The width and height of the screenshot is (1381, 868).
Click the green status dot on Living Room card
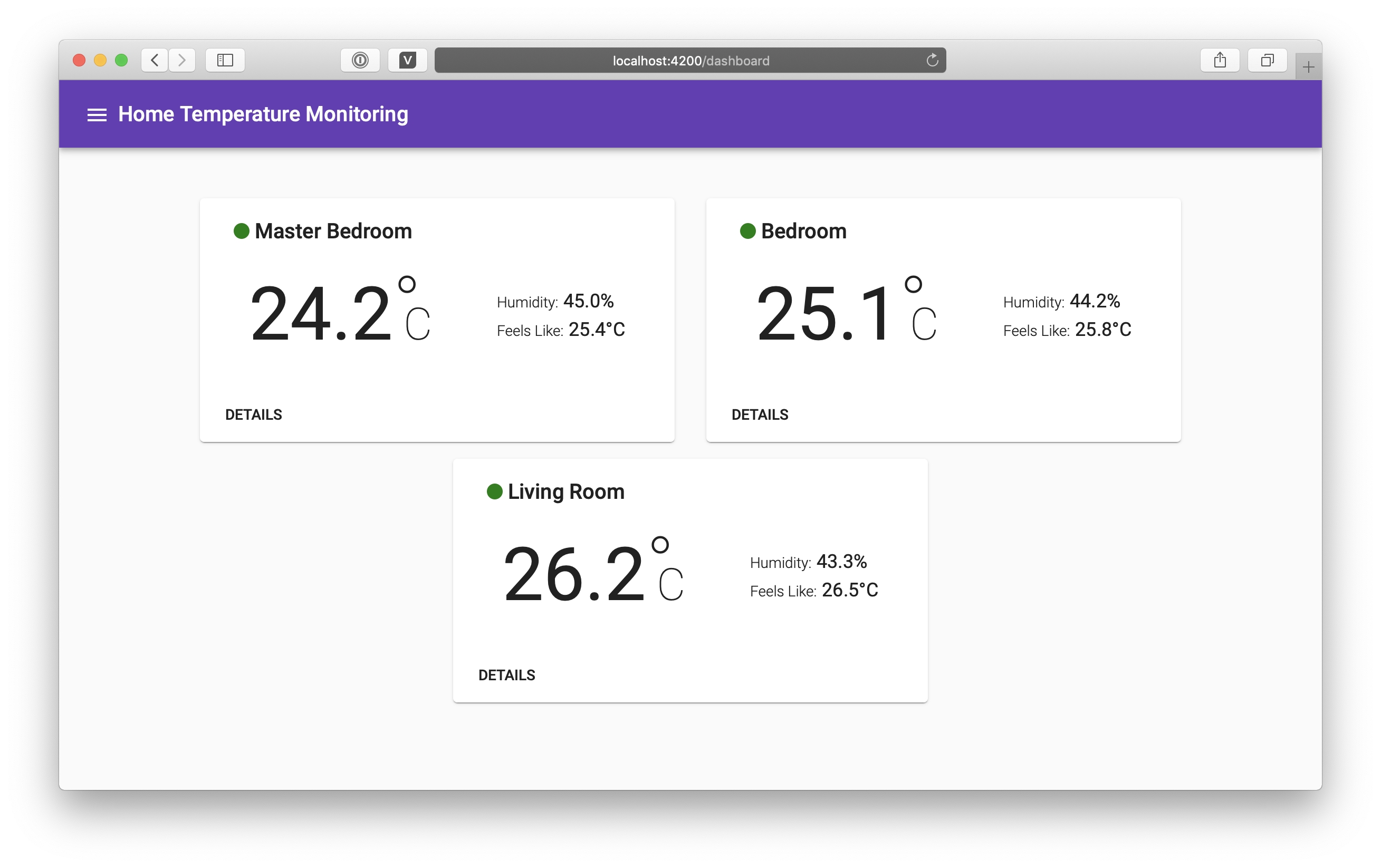pyautogui.click(x=495, y=491)
